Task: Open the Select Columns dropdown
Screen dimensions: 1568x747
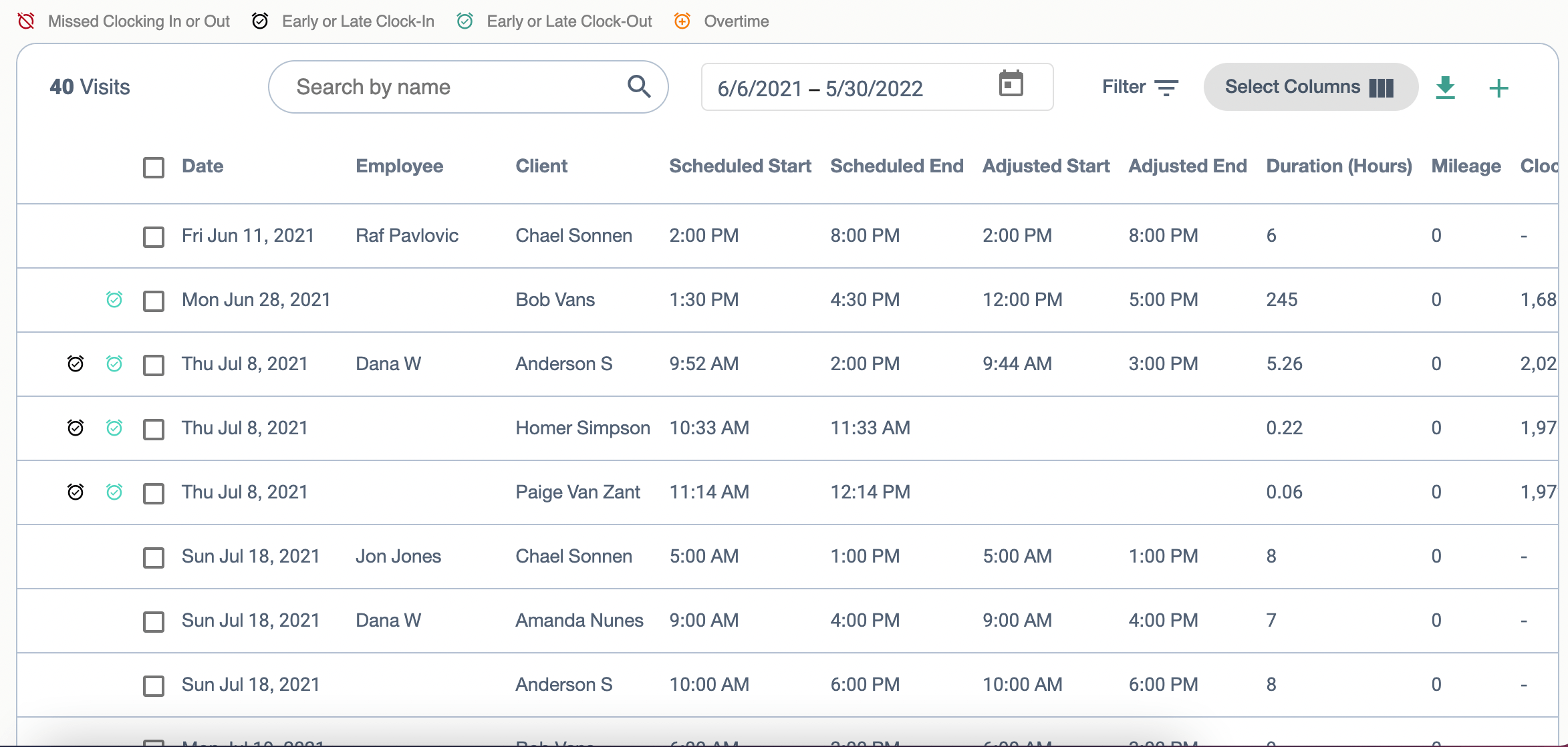Action: coord(1310,86)
